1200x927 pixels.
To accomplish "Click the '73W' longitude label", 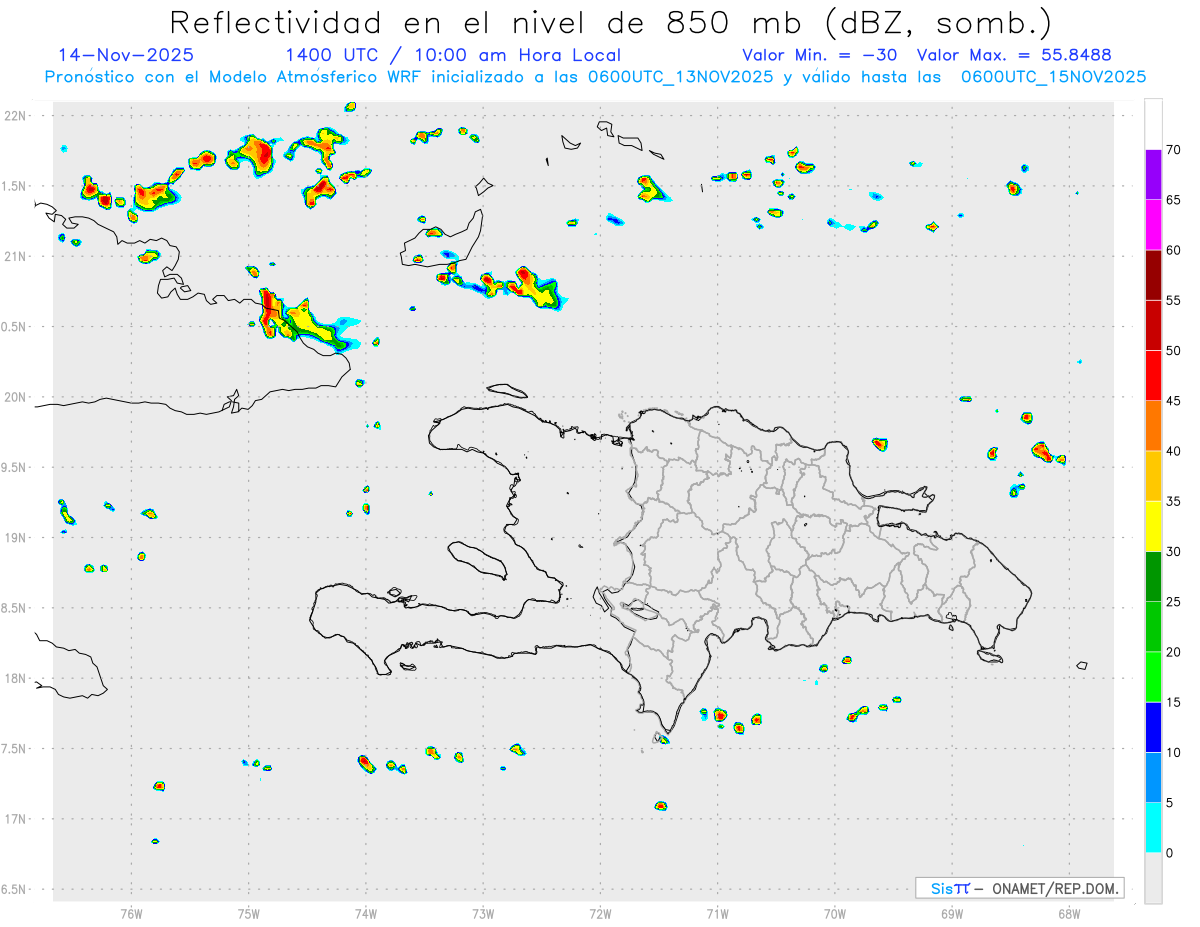I will (483, 914).
